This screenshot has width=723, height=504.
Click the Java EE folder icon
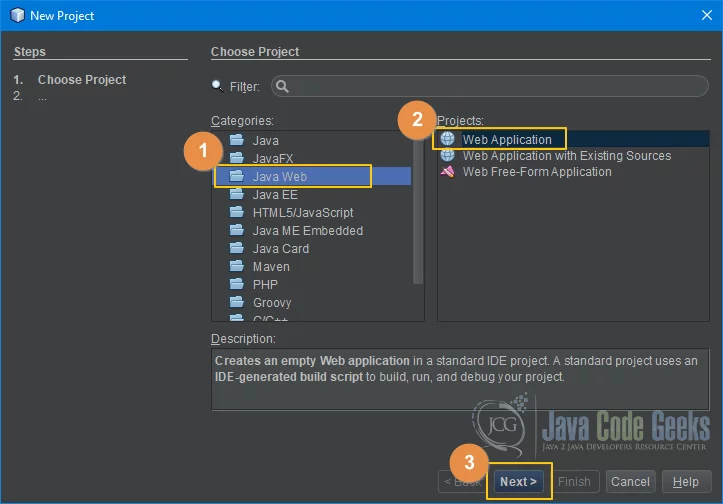click(237, 194)
